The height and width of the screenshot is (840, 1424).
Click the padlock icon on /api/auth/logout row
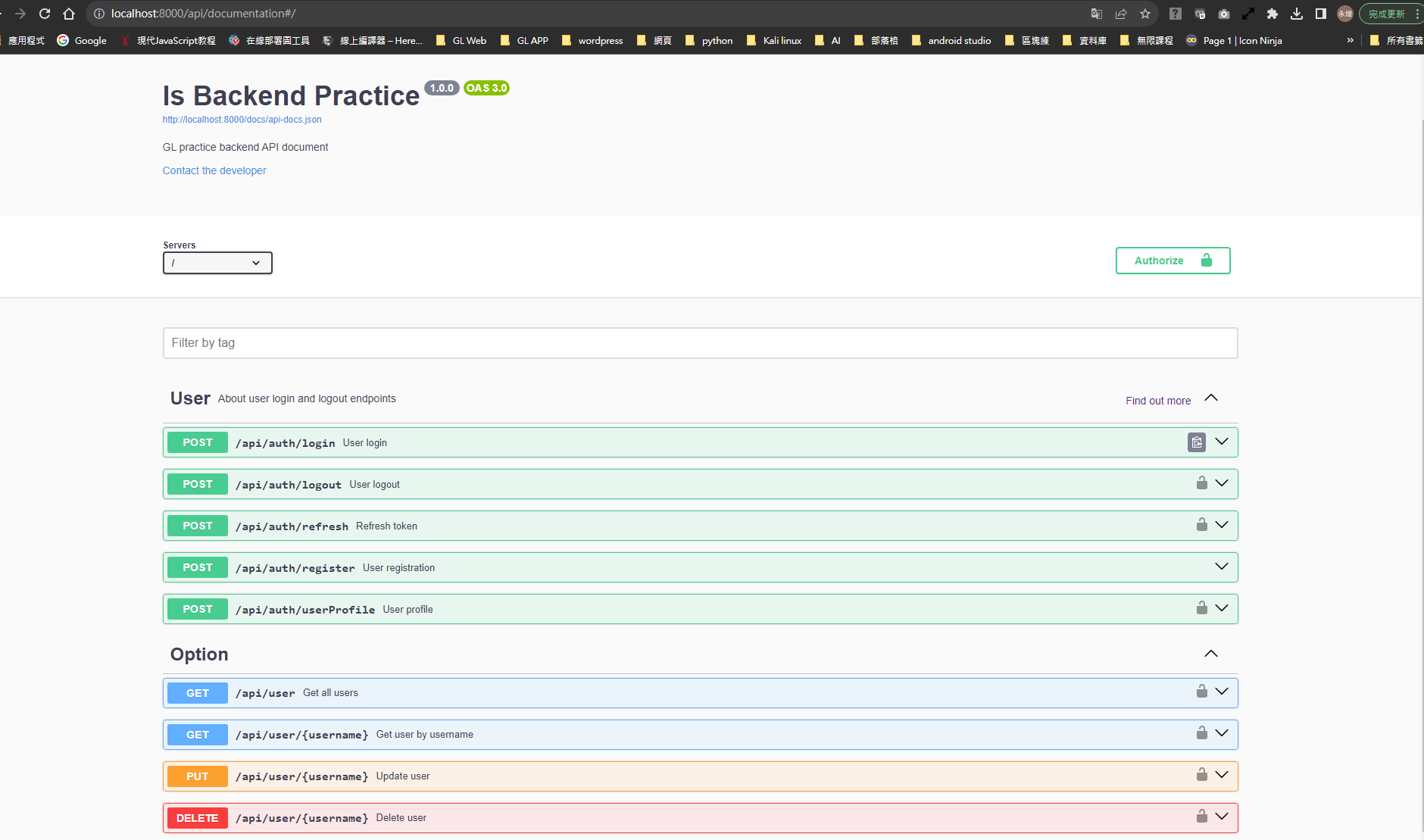click(1201, 482)
